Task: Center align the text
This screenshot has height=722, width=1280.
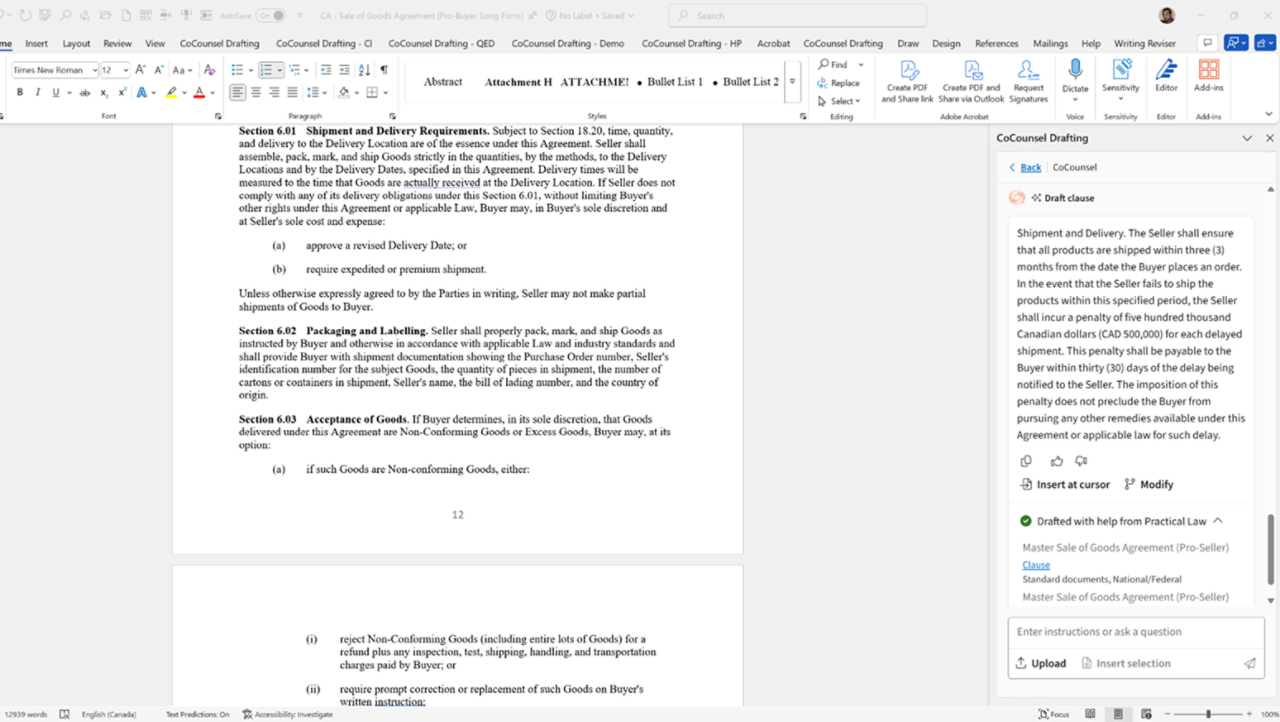Action: [x=256, y=92]
